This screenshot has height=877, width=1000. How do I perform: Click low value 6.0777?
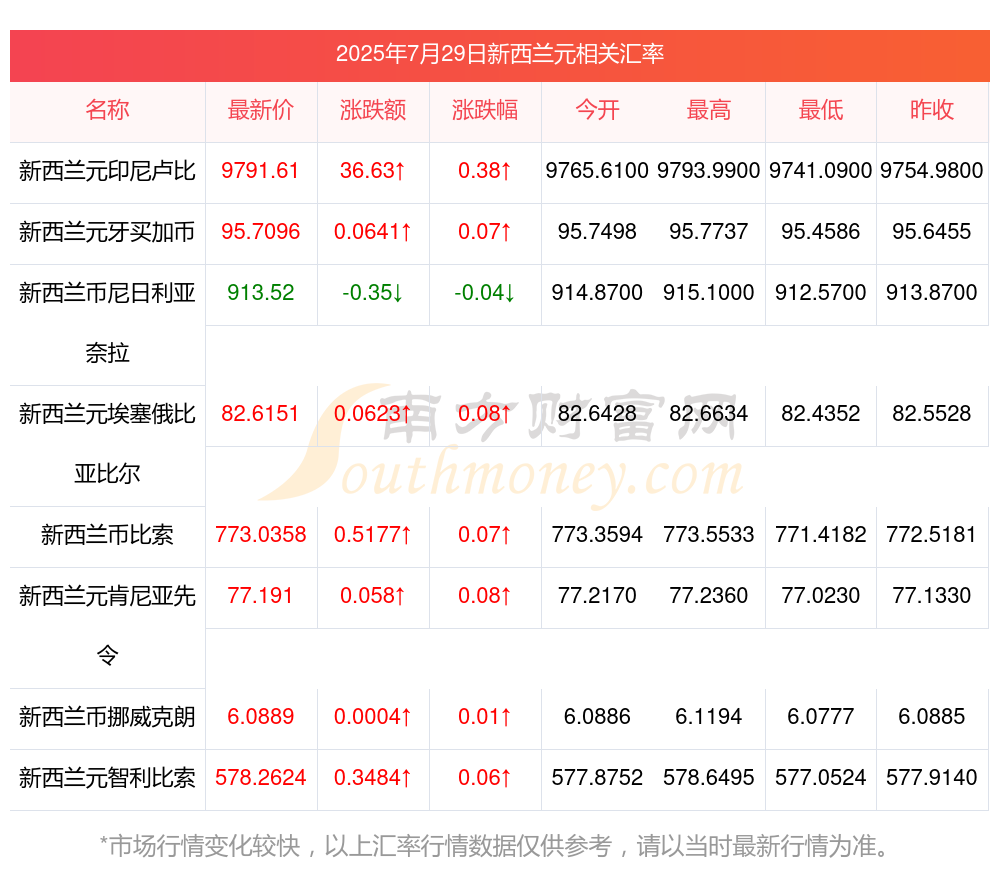(821, 717)
